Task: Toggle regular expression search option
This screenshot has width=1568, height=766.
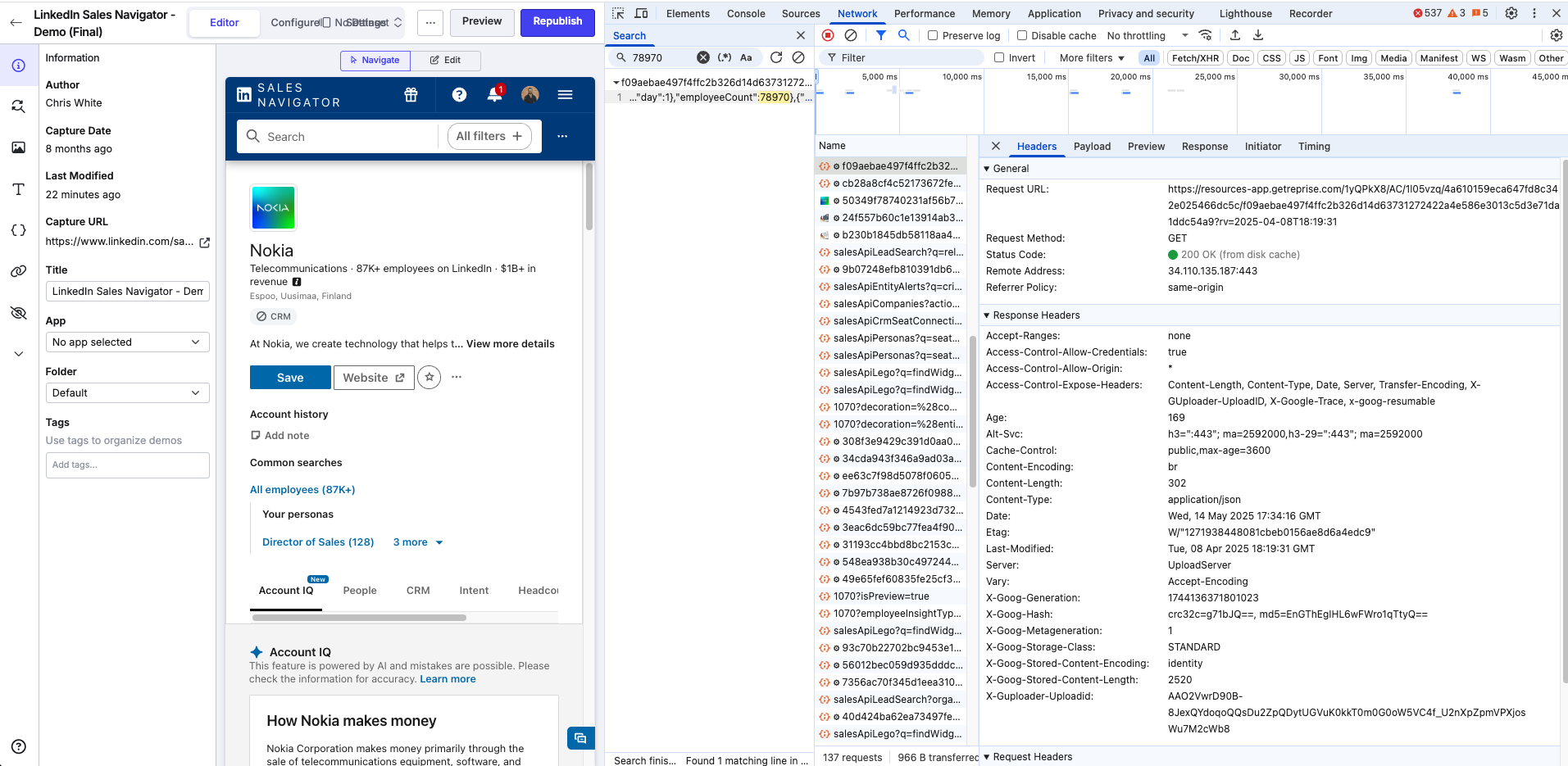Action: click(725, 57)
